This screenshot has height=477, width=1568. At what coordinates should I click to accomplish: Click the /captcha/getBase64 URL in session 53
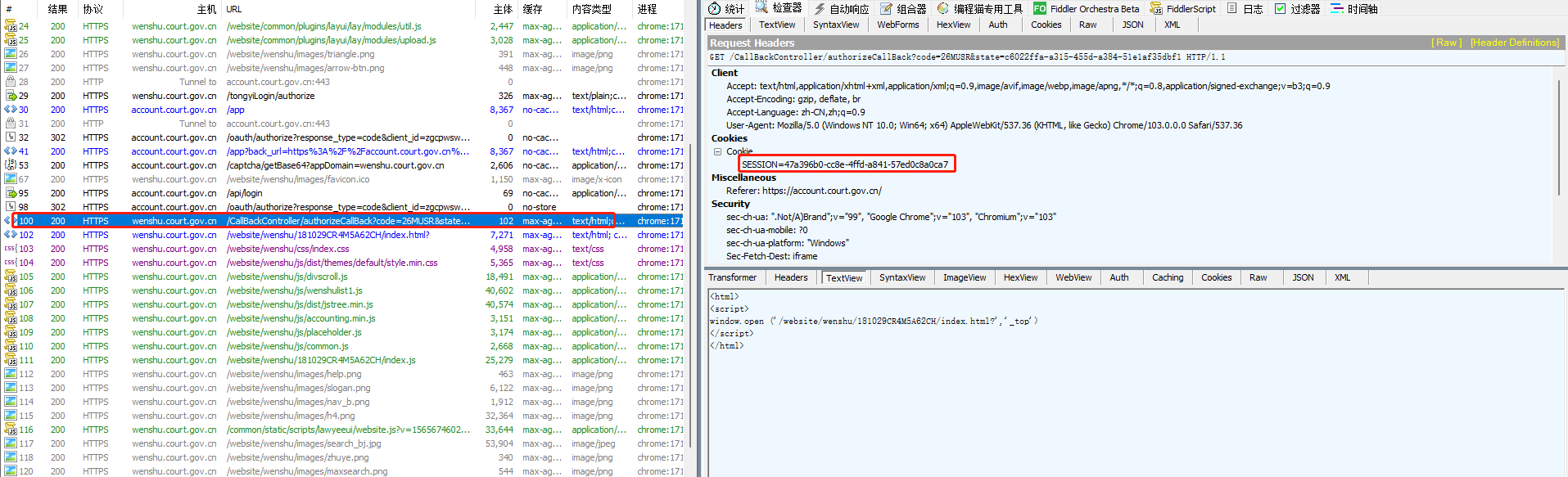[x=335, y=165]
